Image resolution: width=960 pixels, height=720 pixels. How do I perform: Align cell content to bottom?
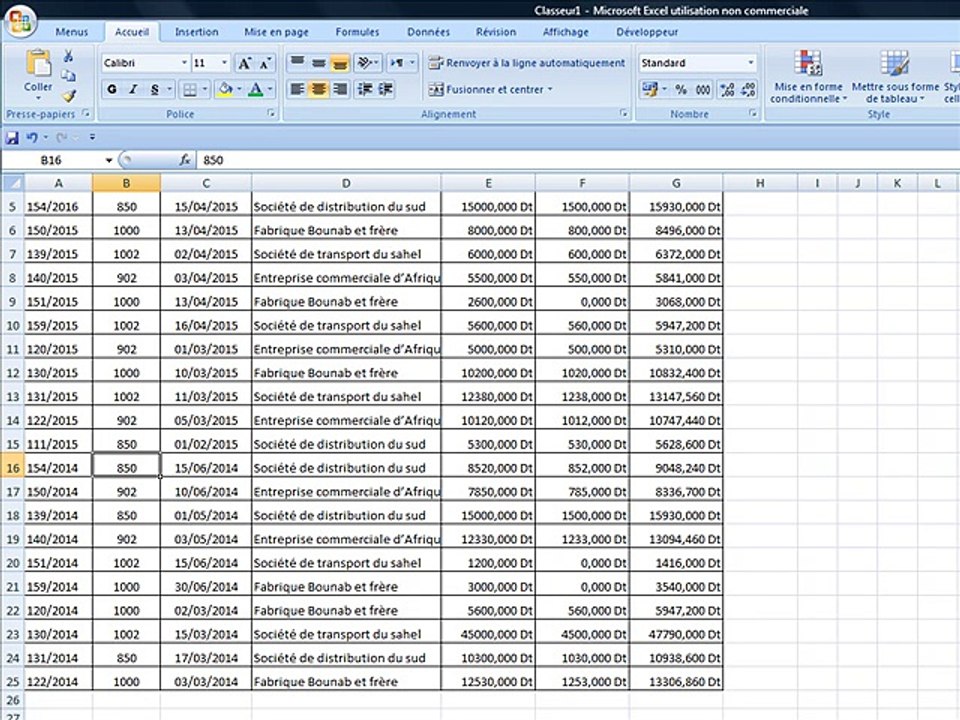340,62
